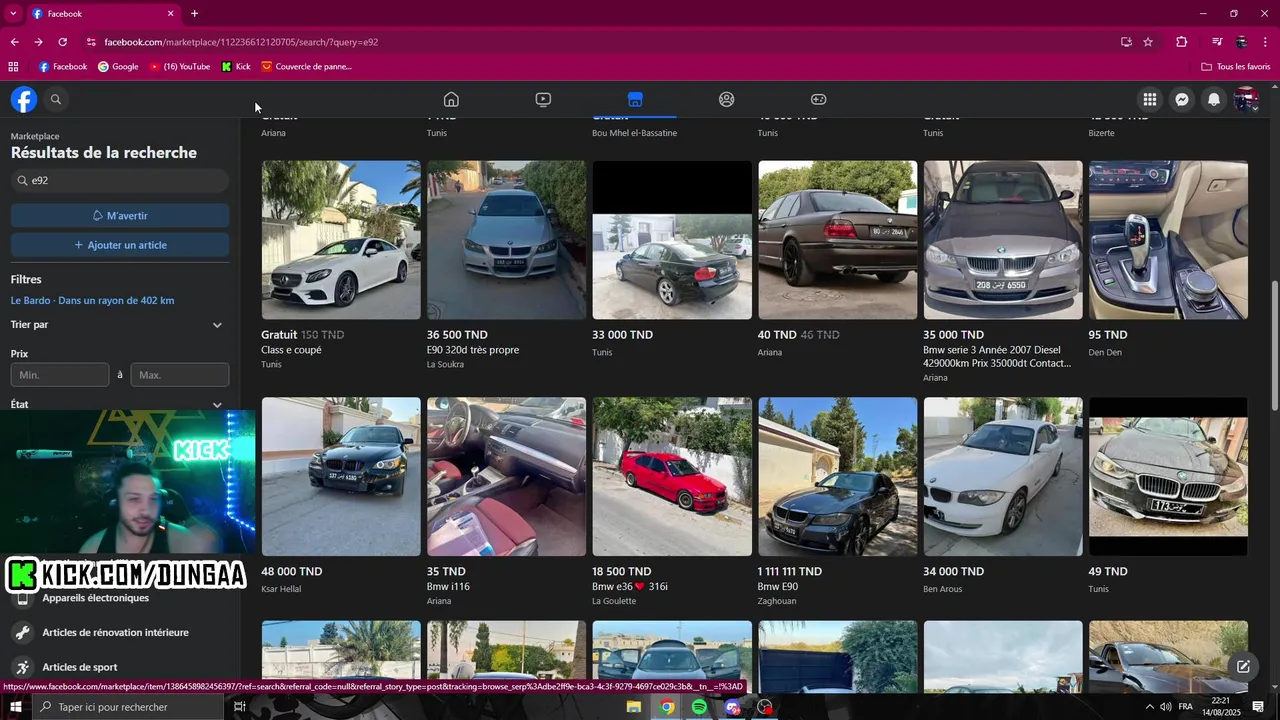
Task: Show hidden system tray icons
Action: [1148, 707]
